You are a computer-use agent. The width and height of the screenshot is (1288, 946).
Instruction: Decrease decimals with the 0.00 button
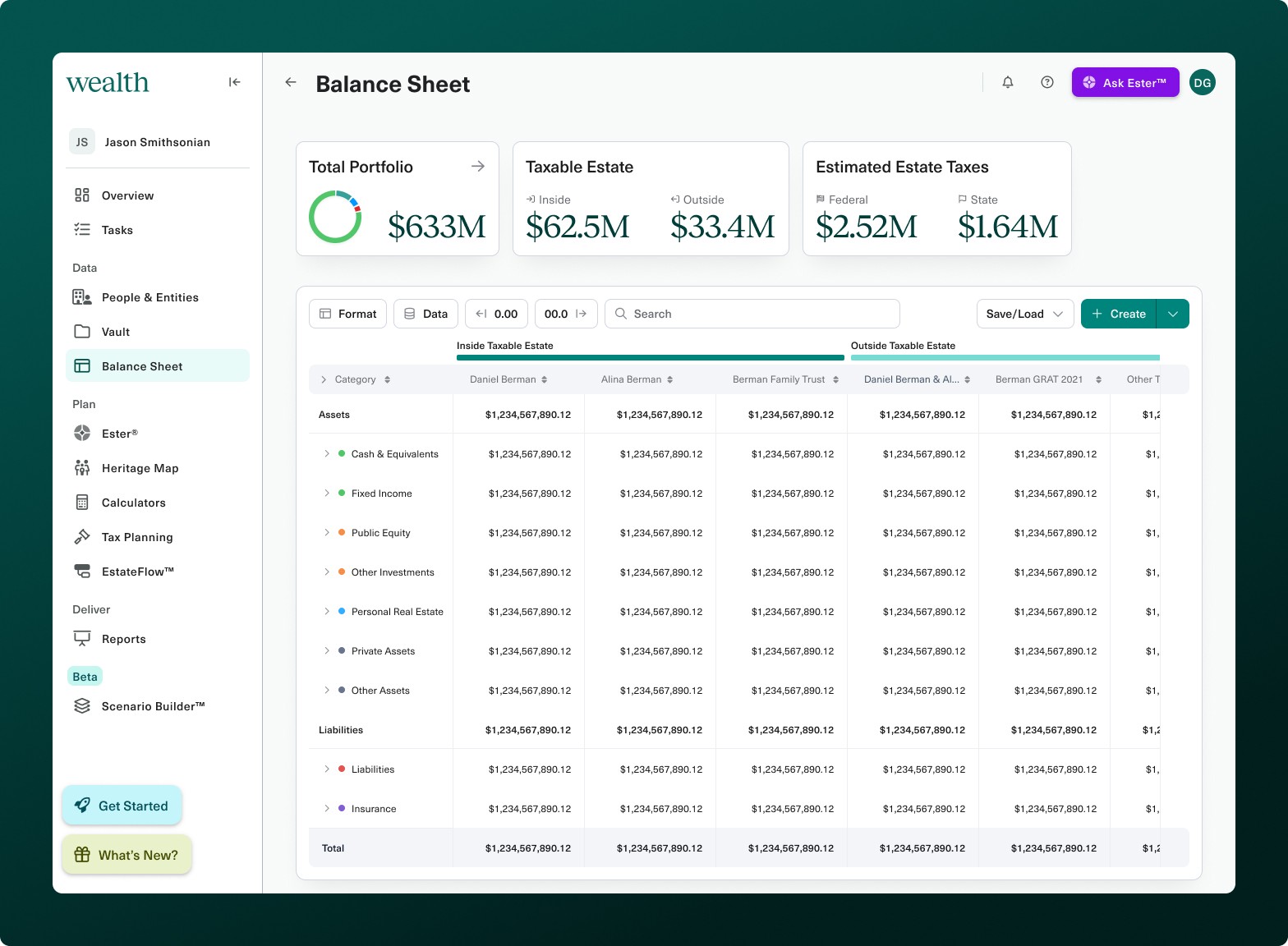tap(496, 314)
